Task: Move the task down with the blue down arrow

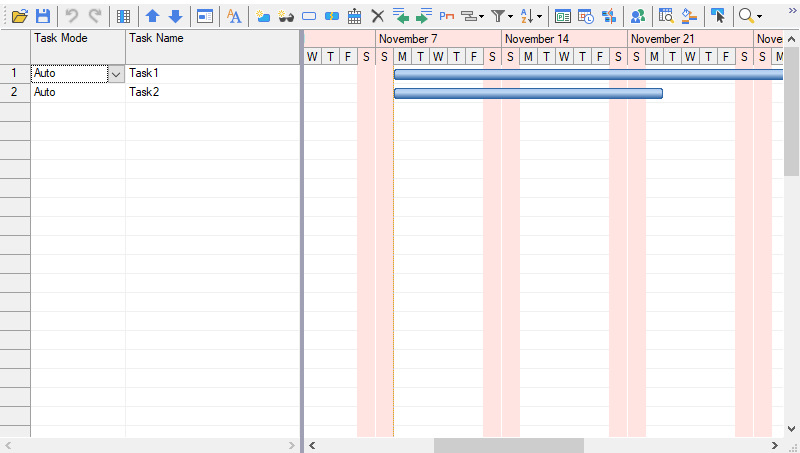Action: pyautogui.click(x=175, y=16)
